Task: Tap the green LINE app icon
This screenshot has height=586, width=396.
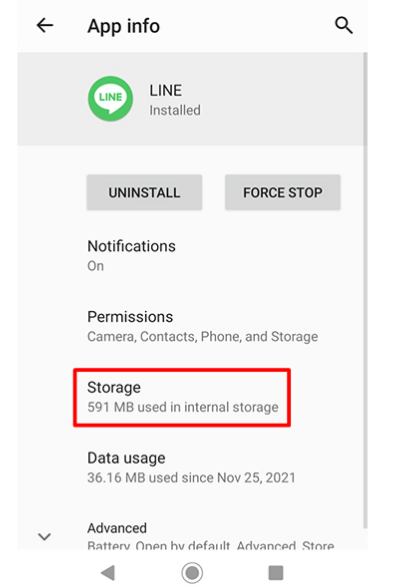Action: 110,99
